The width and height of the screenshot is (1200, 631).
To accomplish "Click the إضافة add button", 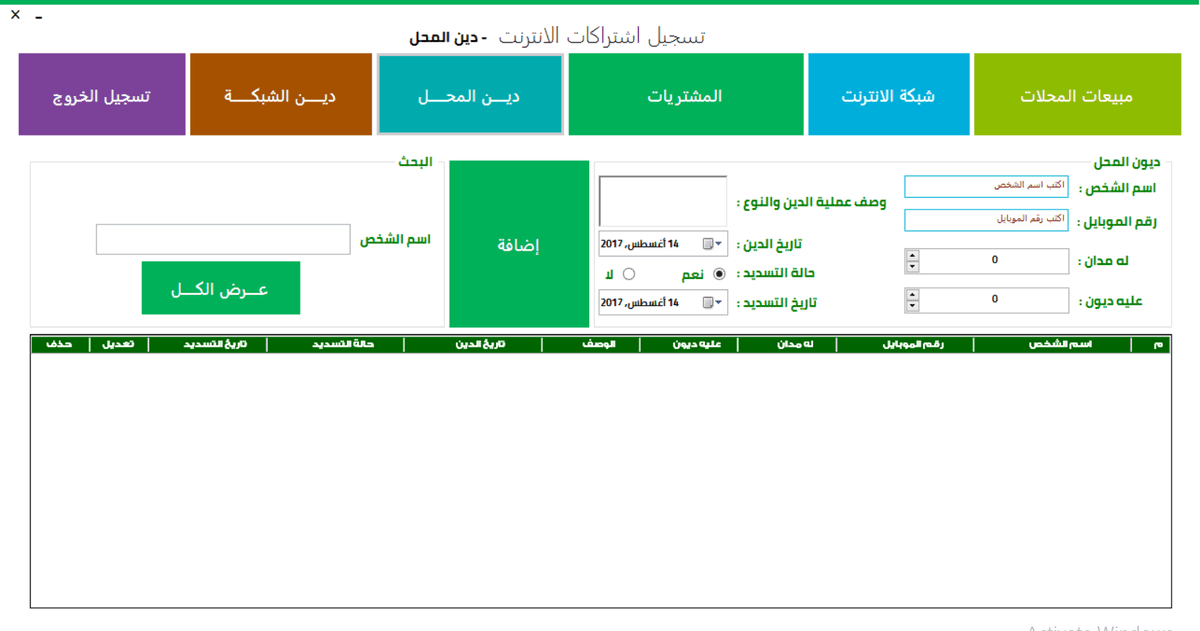I will (x=519, y=244).
